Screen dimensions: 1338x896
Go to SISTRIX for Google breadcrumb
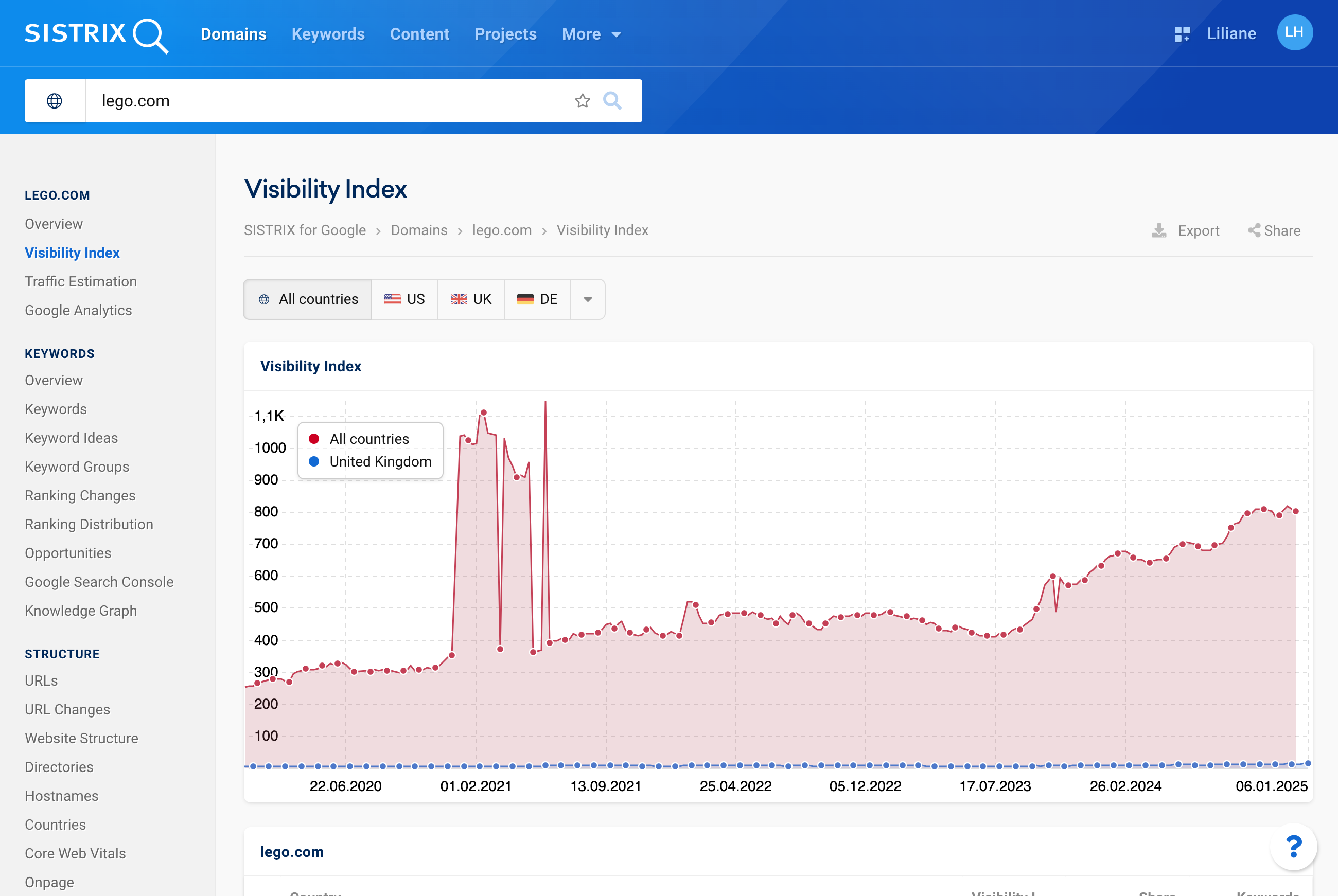pos(305,230)
